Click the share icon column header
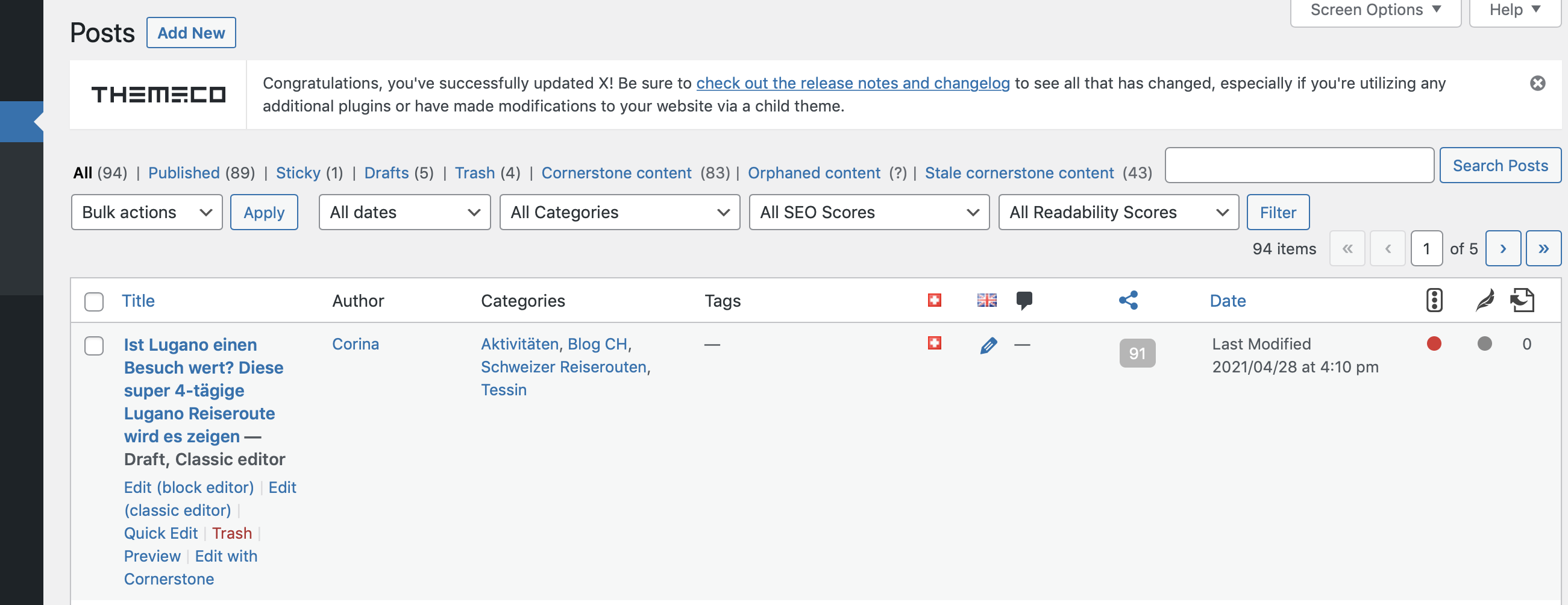1568x605 pixels. pyautogui.click(x=1128, y=300)
